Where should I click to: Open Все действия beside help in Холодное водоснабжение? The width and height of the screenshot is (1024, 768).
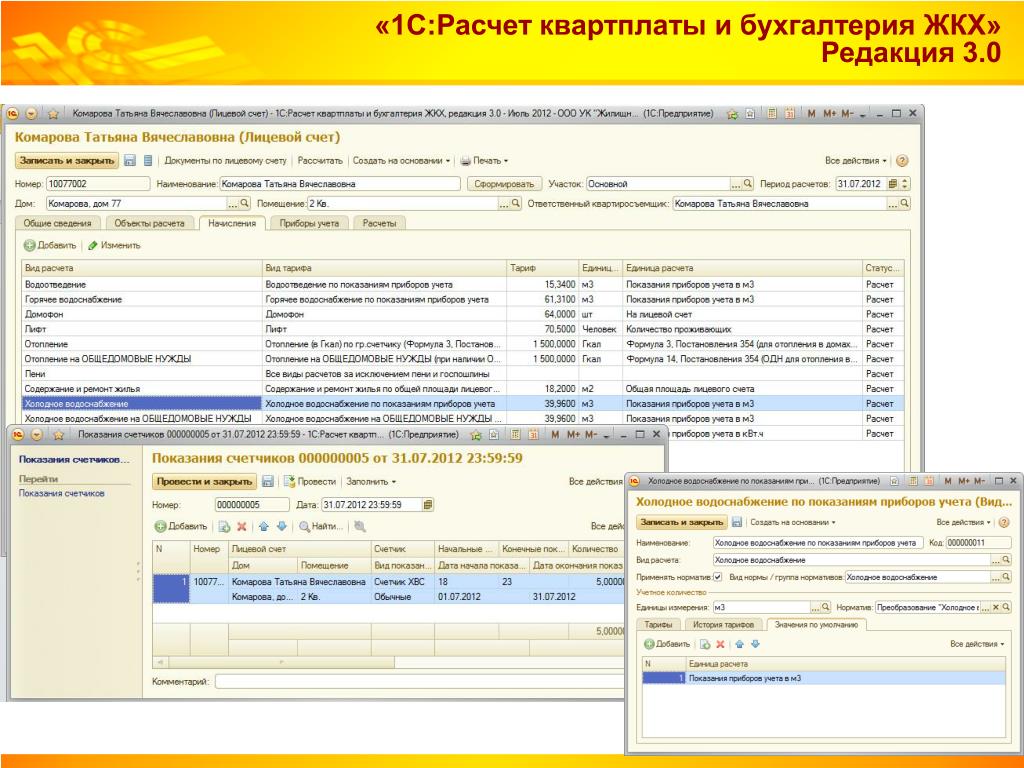pos(963,522)
